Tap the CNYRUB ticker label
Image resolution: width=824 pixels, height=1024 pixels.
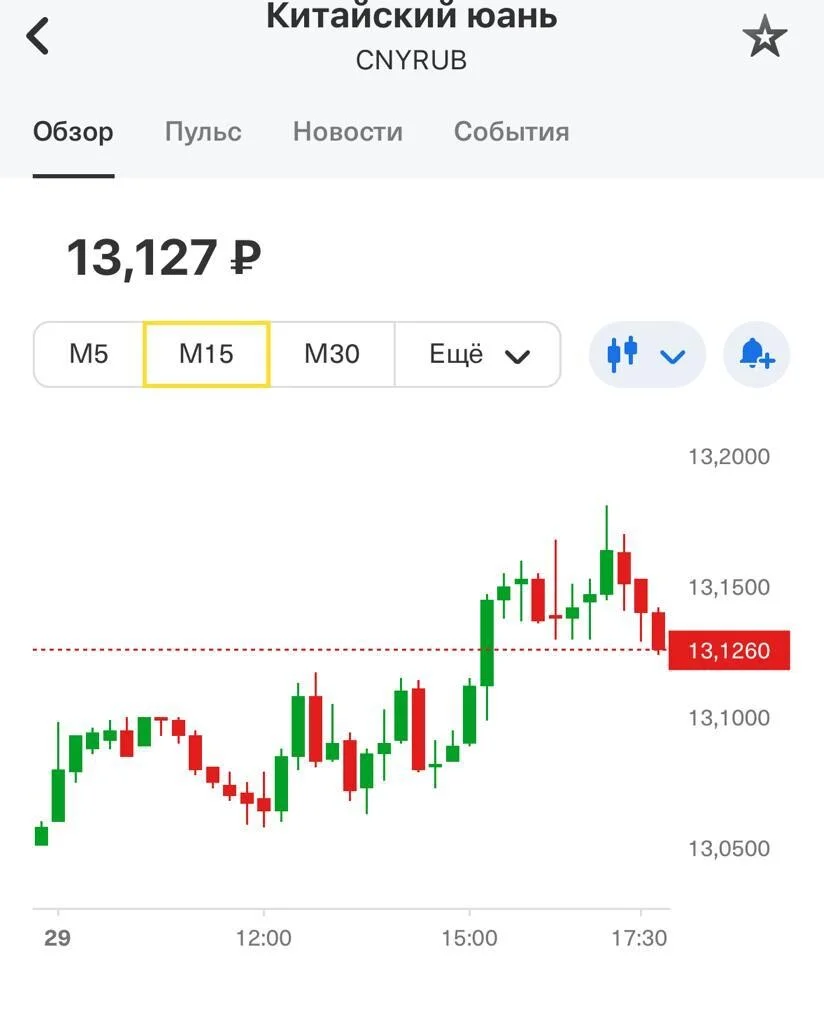click(x=411, y=61)
